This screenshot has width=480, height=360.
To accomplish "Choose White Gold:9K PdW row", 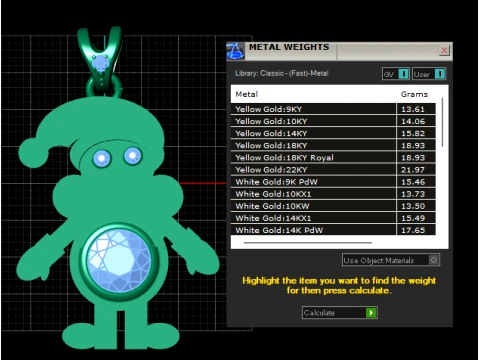I will [333, 182].
